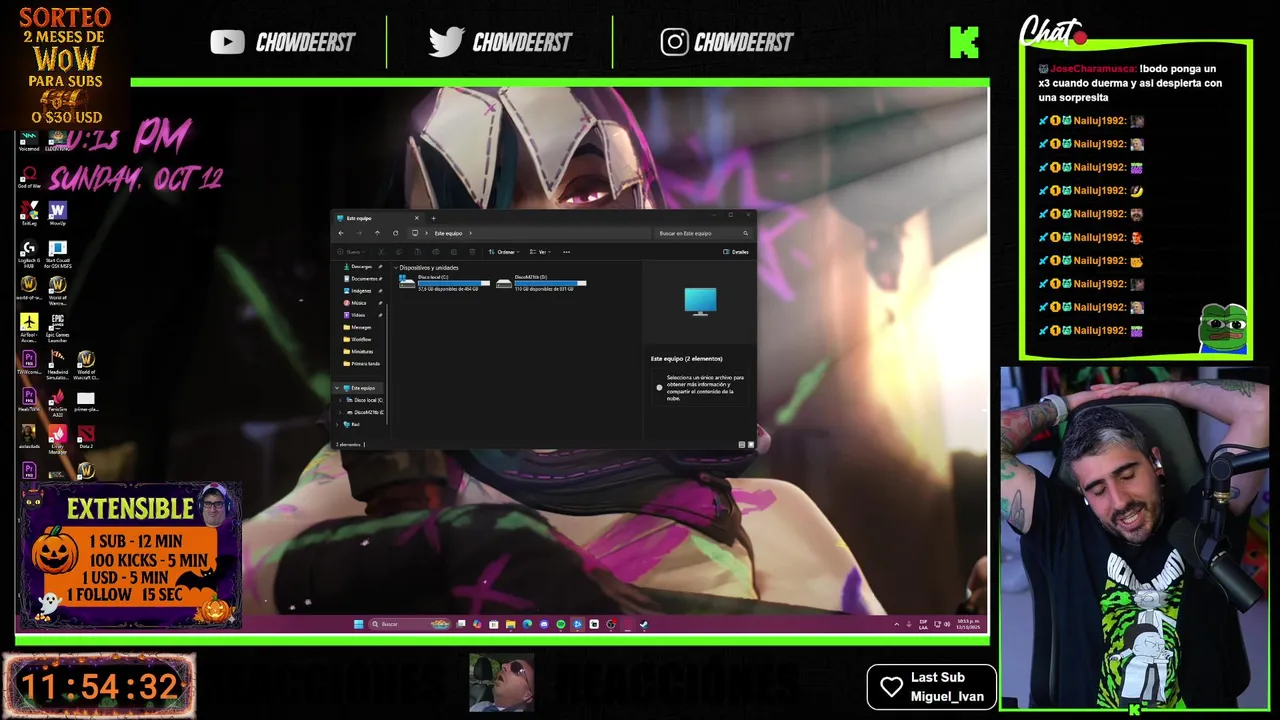Open the Ver dropdown
Screen dimensions: 1280x720
(x=540, y=252)
